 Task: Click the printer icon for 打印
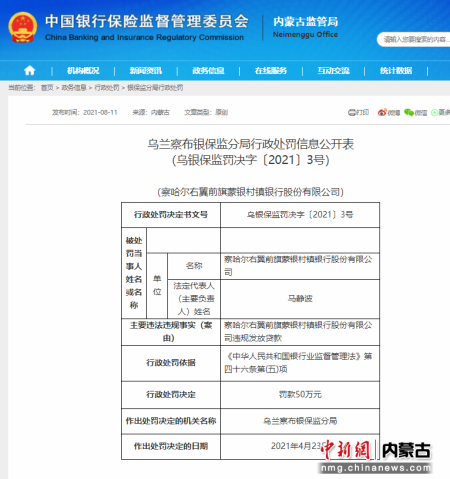point(352,113)
